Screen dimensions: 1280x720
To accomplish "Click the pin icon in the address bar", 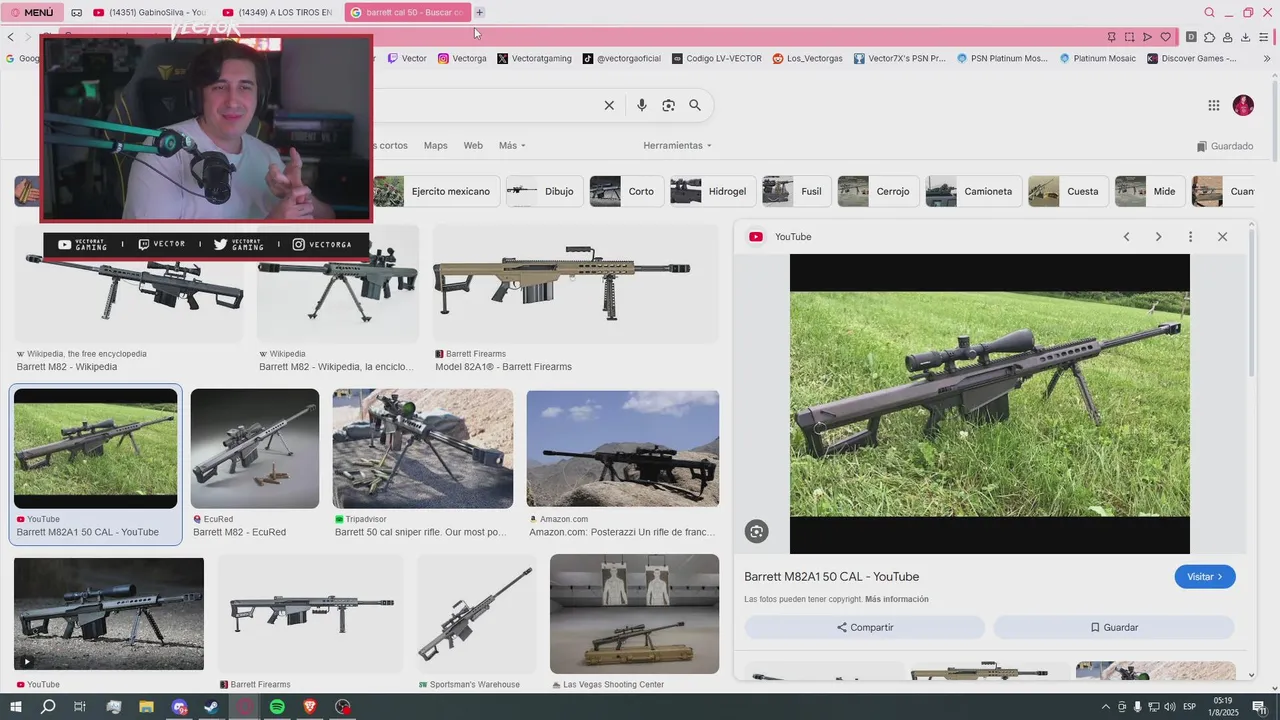I will pyautogui.click(x=1111, y=37).
